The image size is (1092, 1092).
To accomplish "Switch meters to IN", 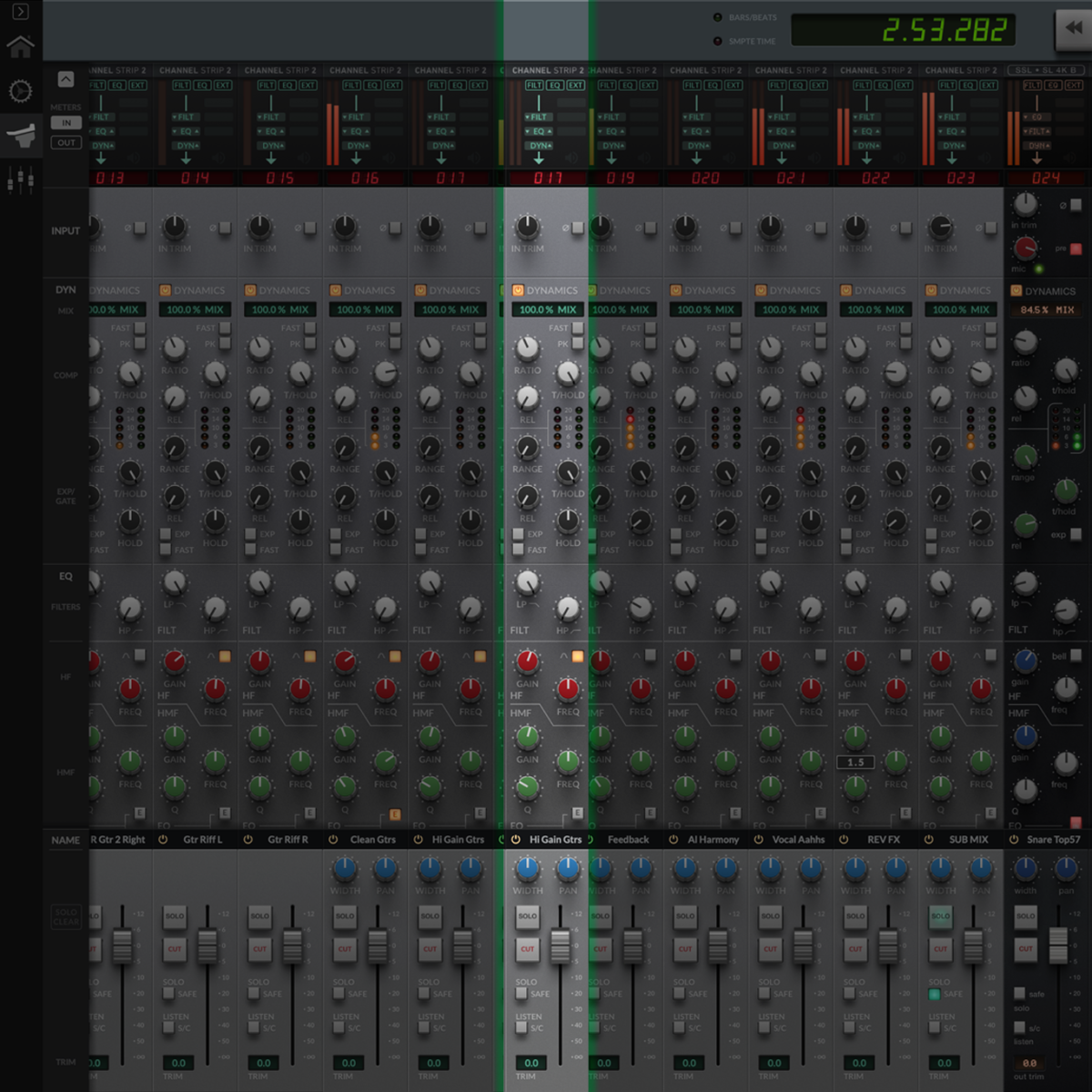I will tap(66, 123).
